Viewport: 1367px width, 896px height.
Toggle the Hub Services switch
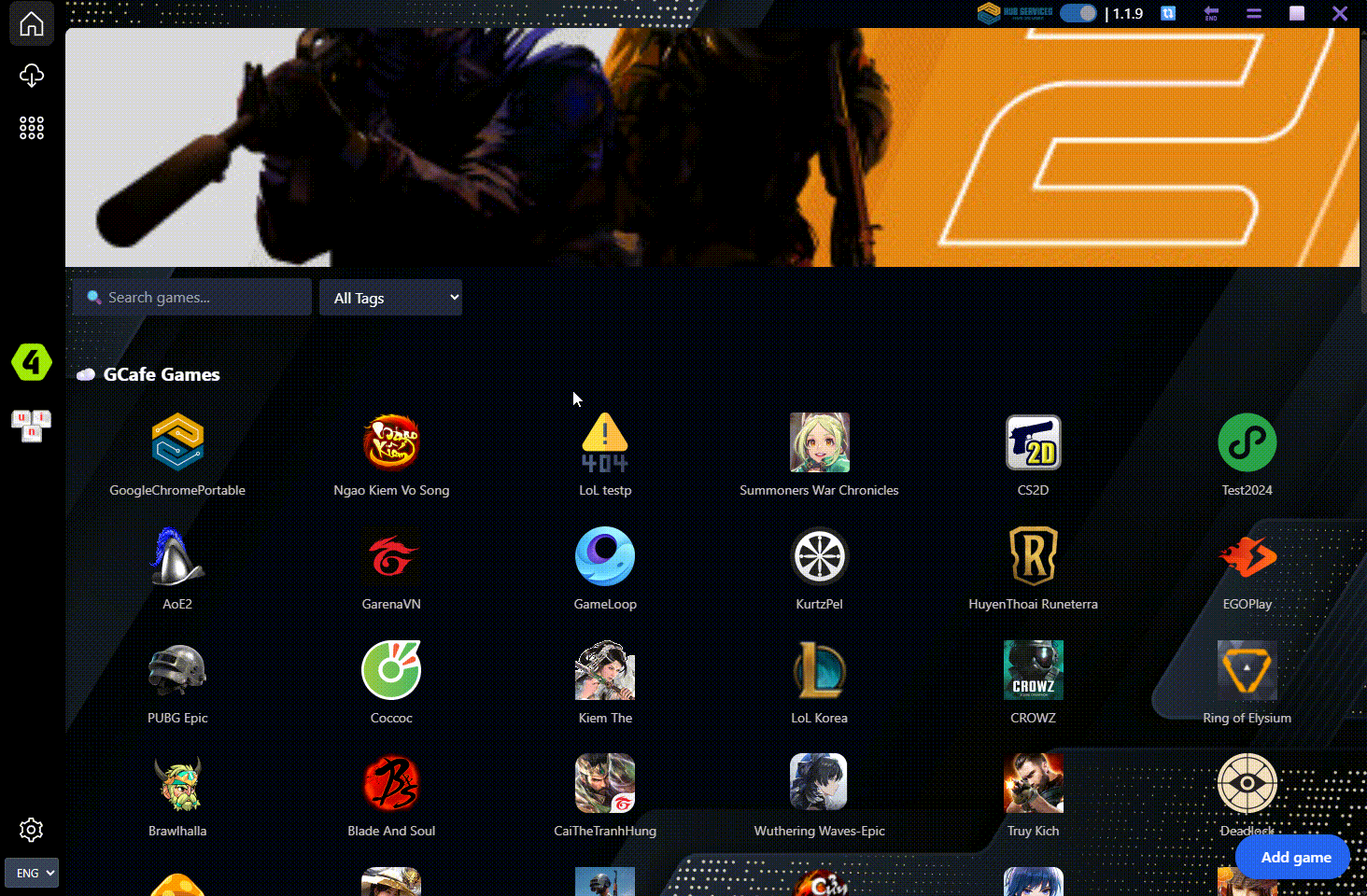[1078, 13]
